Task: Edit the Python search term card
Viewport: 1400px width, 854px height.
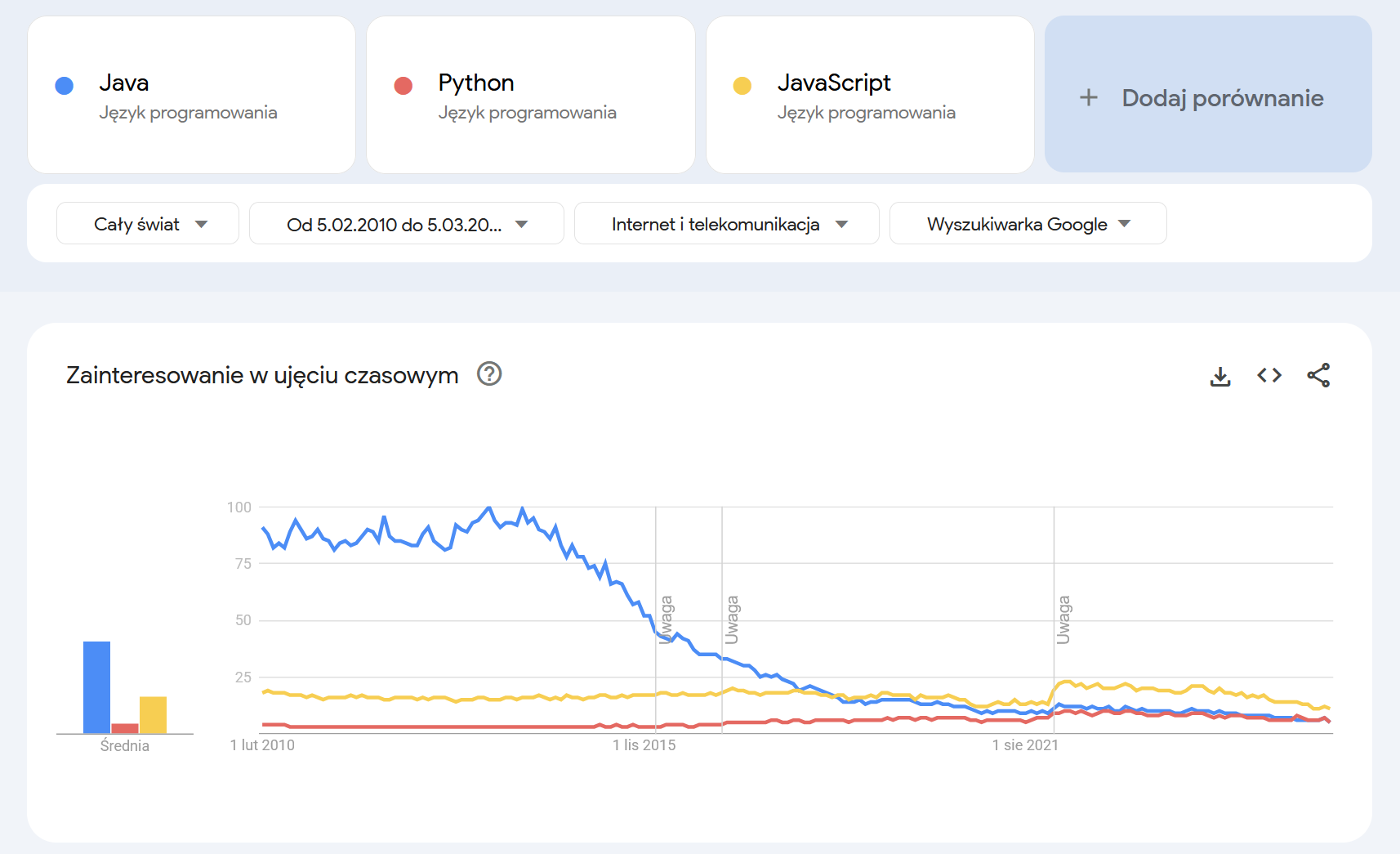Action: (530, 95)
